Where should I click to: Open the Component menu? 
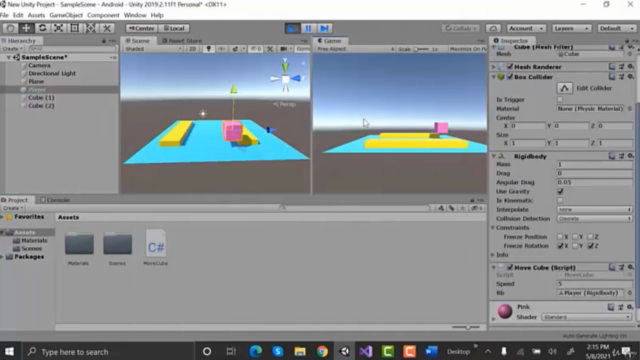(x=103, y=15)
